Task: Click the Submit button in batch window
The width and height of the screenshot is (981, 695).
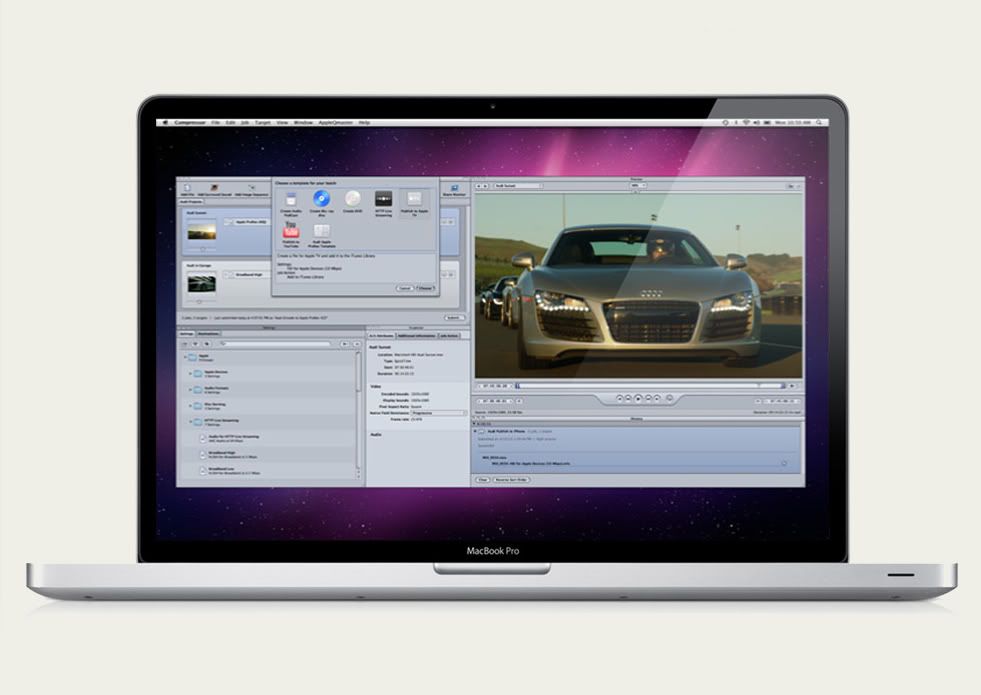Action: 455,318
